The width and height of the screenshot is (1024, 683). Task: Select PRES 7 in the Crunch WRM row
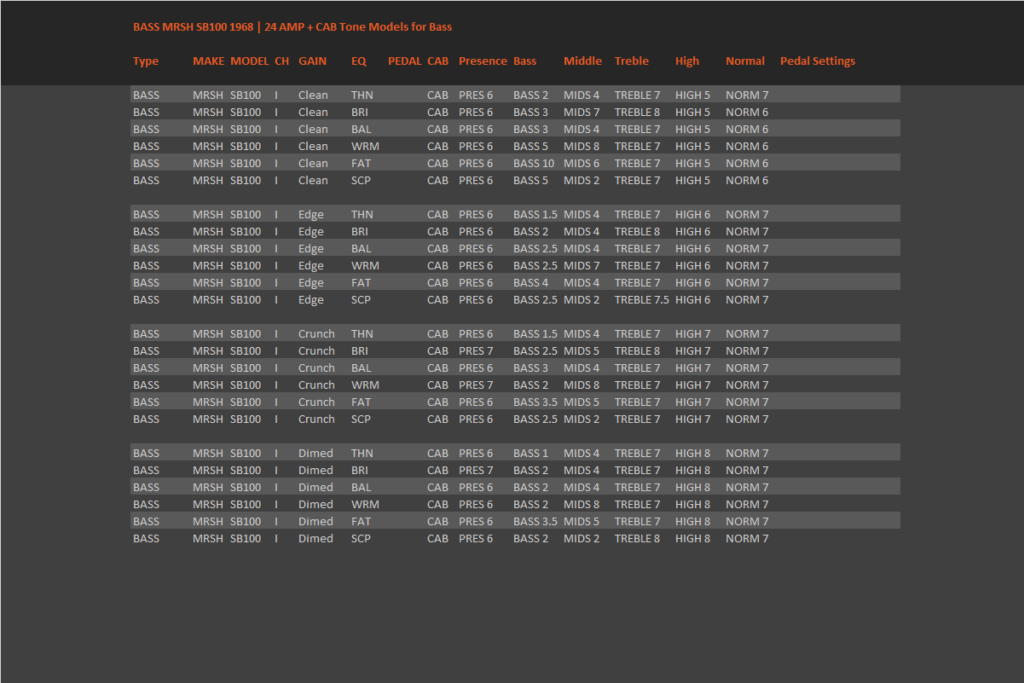[x=475, y=385]
